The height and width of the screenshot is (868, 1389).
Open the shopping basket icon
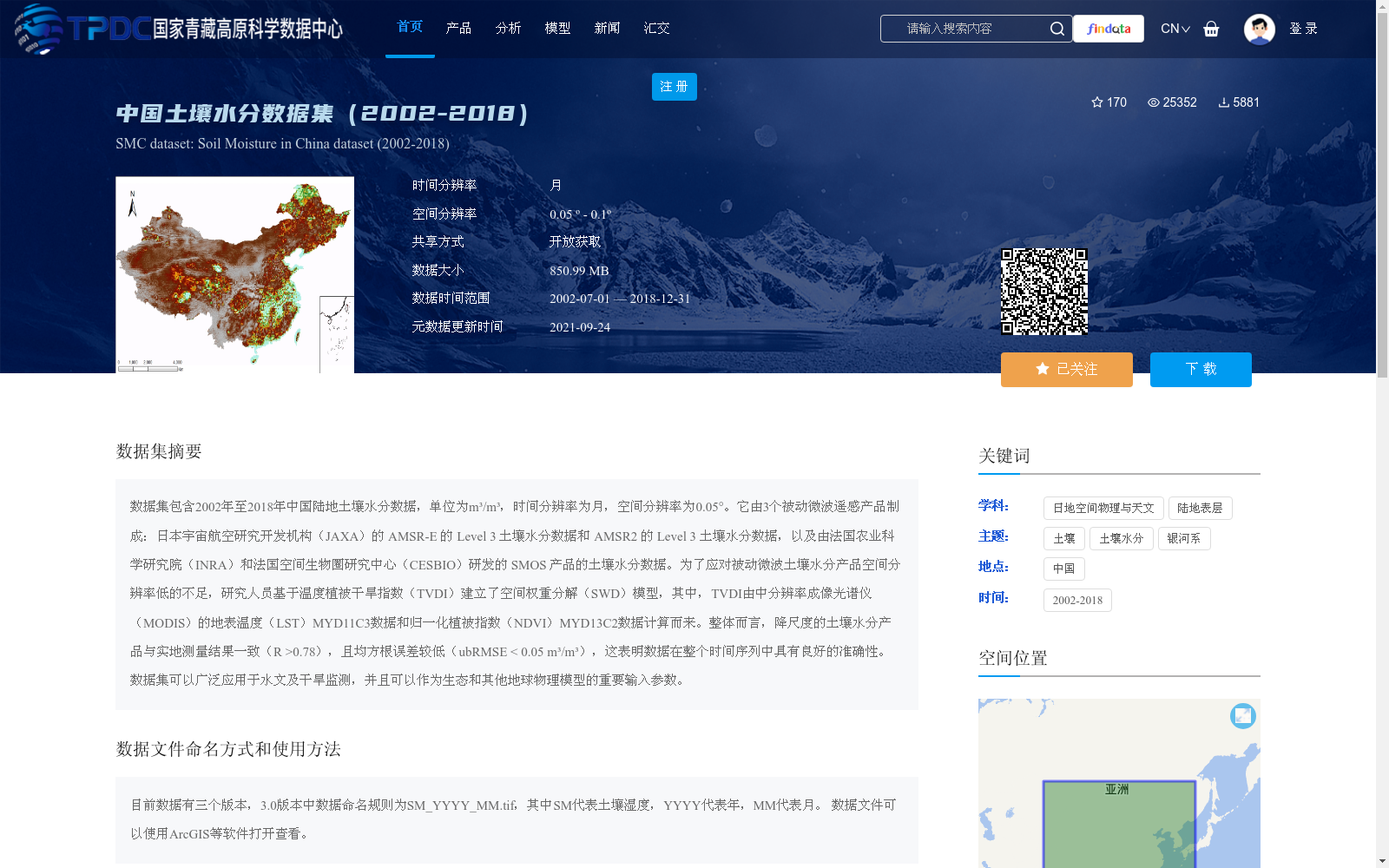click(x=1211, y=29)
